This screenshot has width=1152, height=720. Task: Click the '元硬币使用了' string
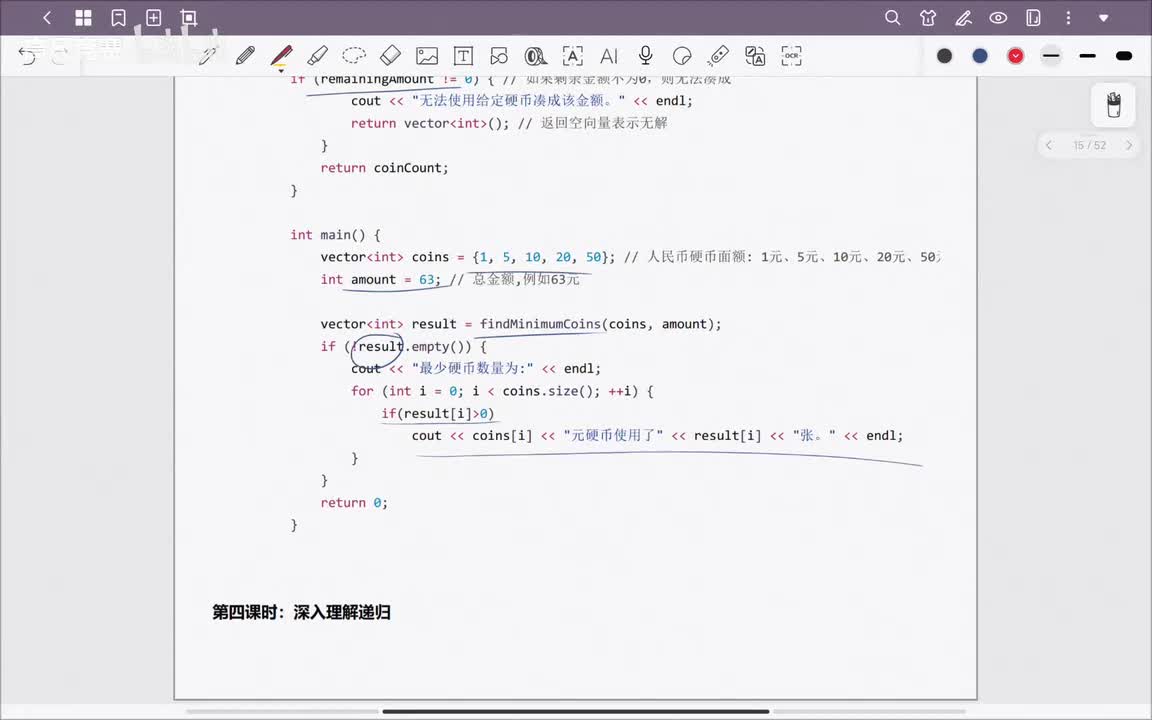tap(613, 436)
